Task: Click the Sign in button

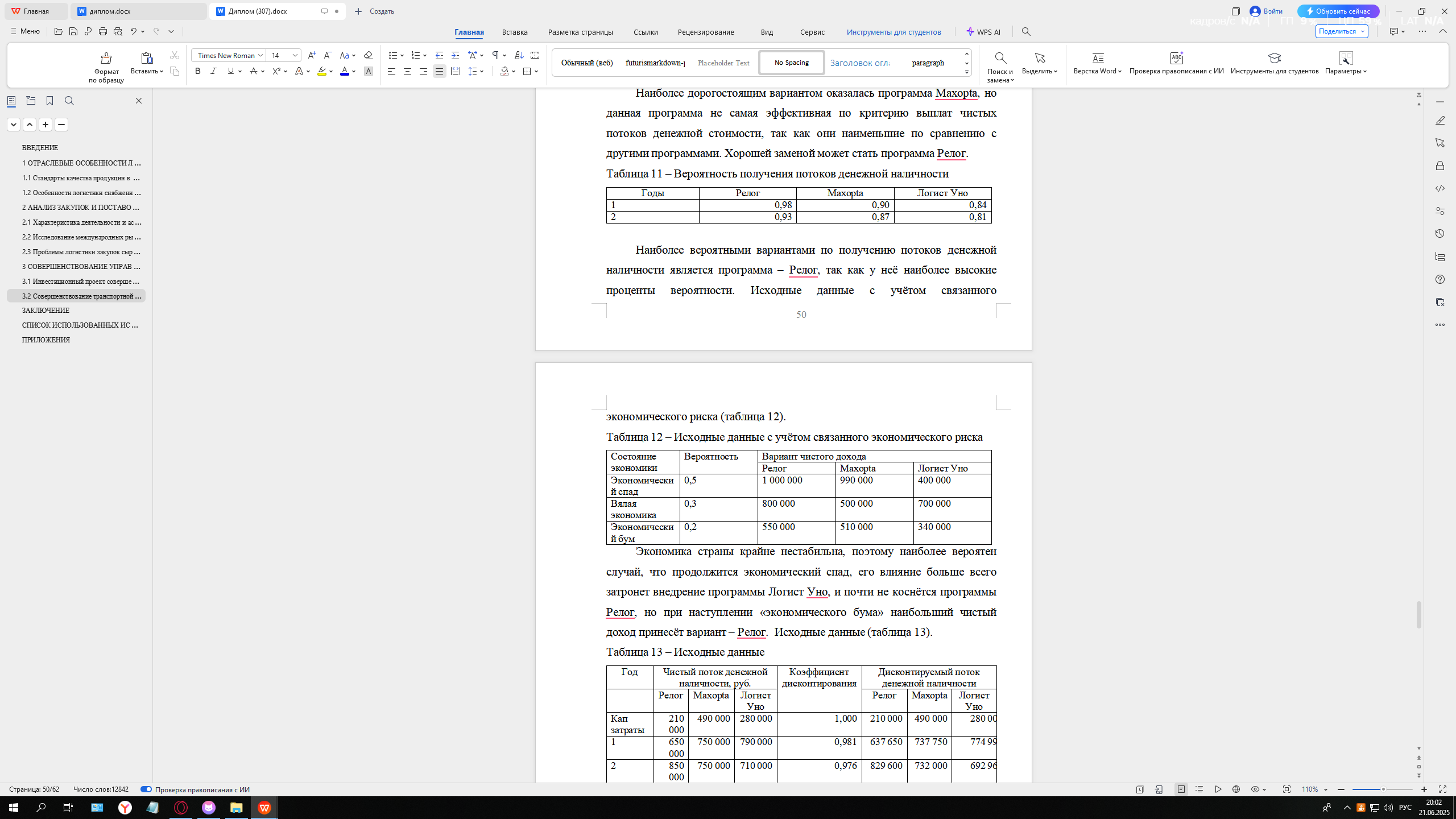Action: pos(1265,11)
